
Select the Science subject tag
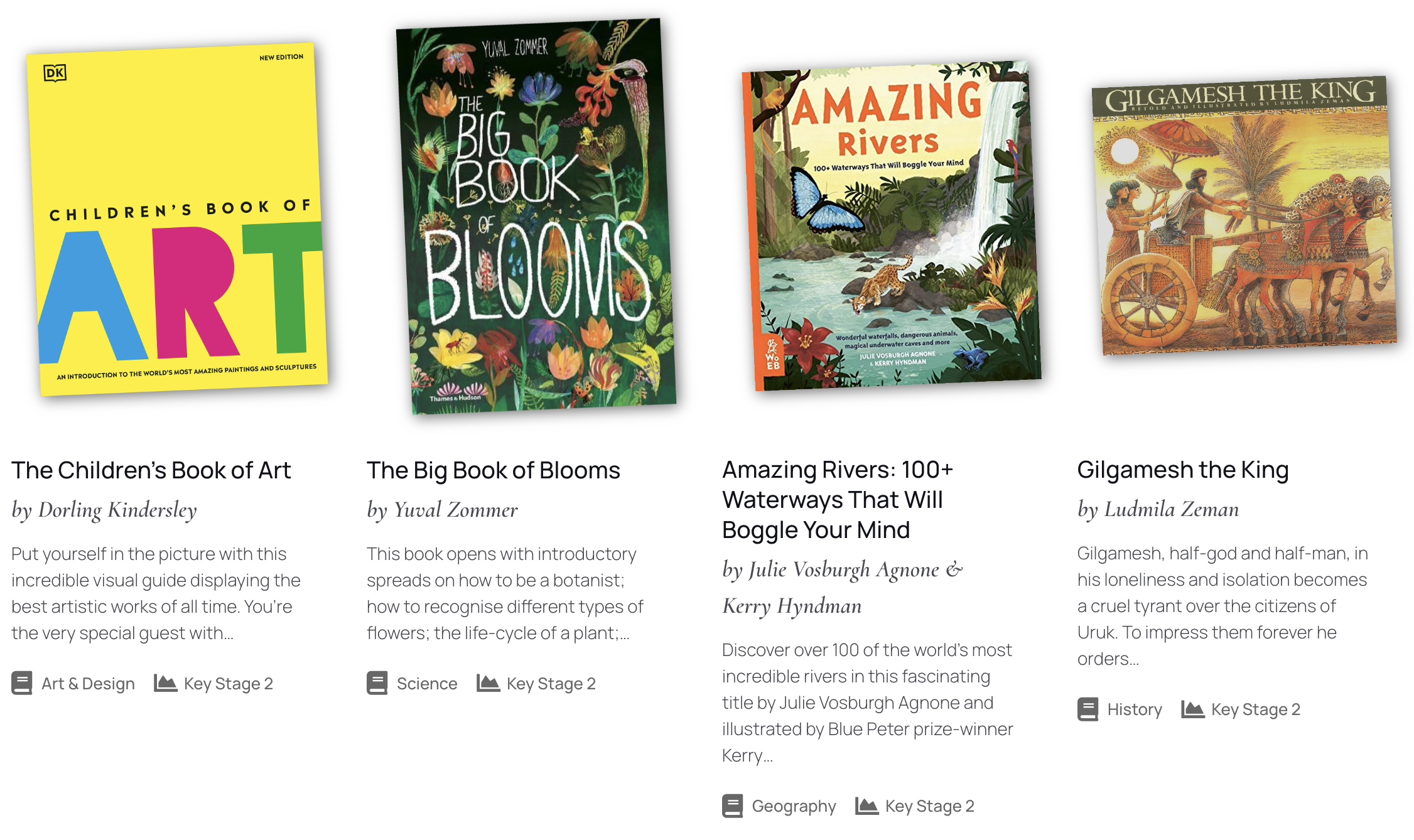point(427,683)
